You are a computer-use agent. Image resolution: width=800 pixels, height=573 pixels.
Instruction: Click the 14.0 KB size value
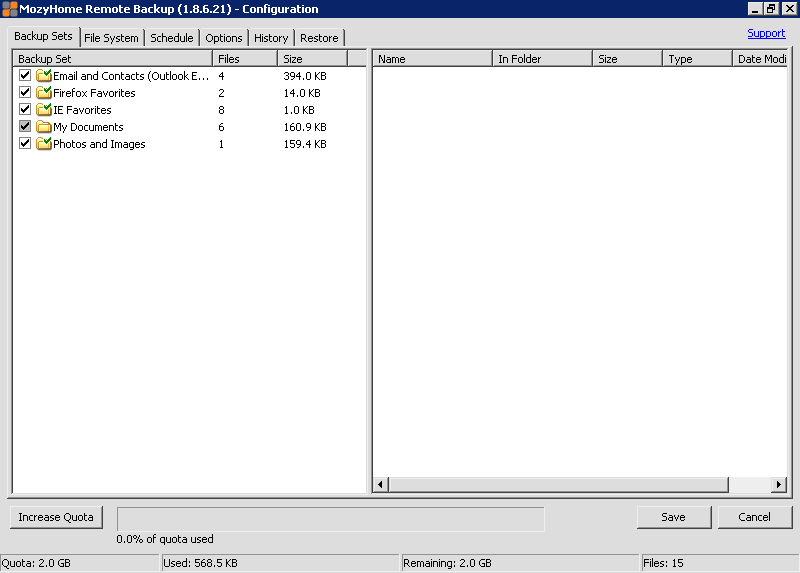(302, 93)
